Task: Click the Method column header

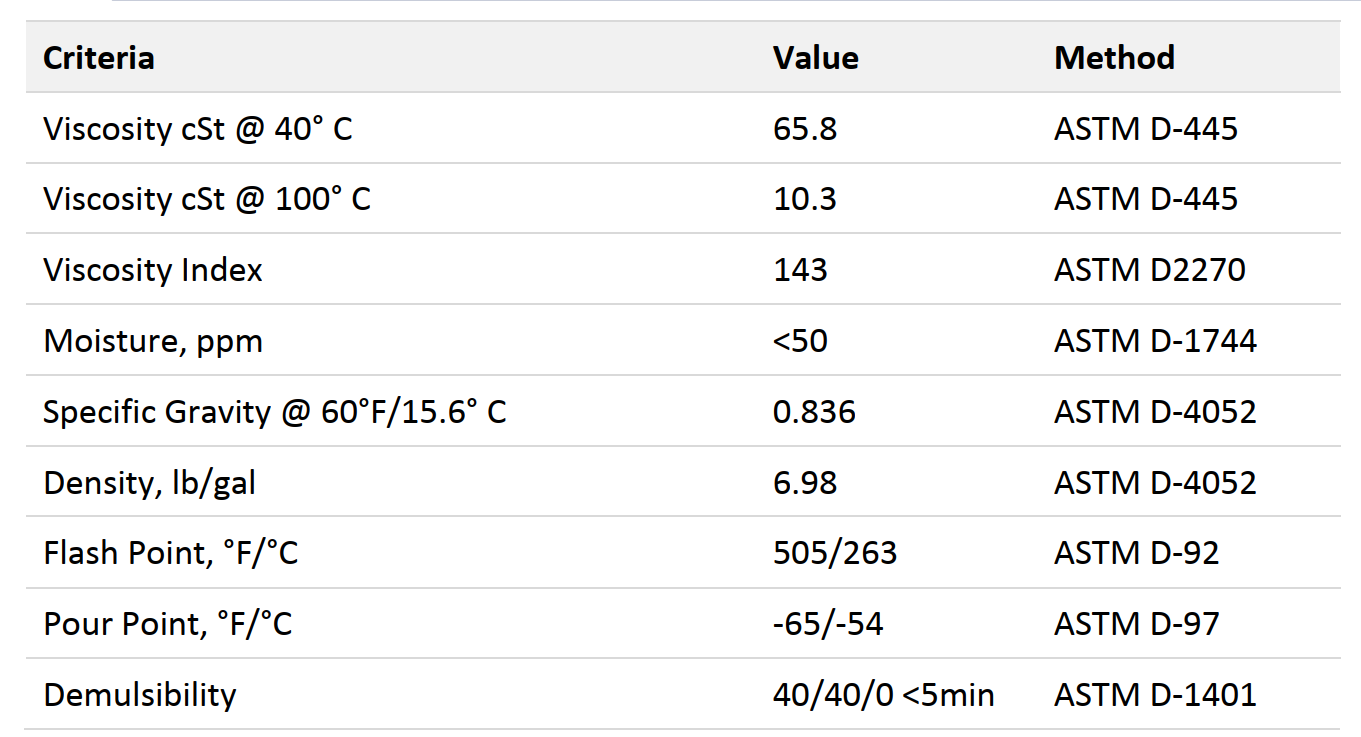Action: pos(1114,58)
